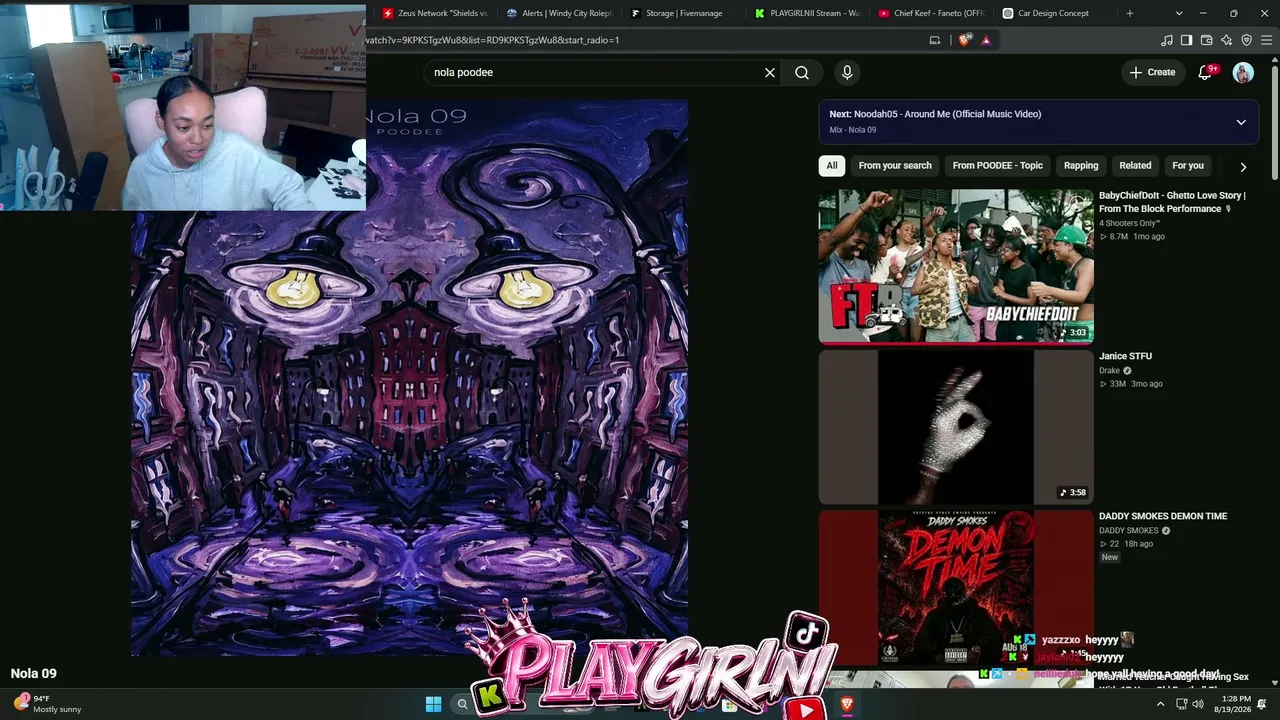Open the Janice STFU title link
1280x720 pixels.
tap(1125, 356)
